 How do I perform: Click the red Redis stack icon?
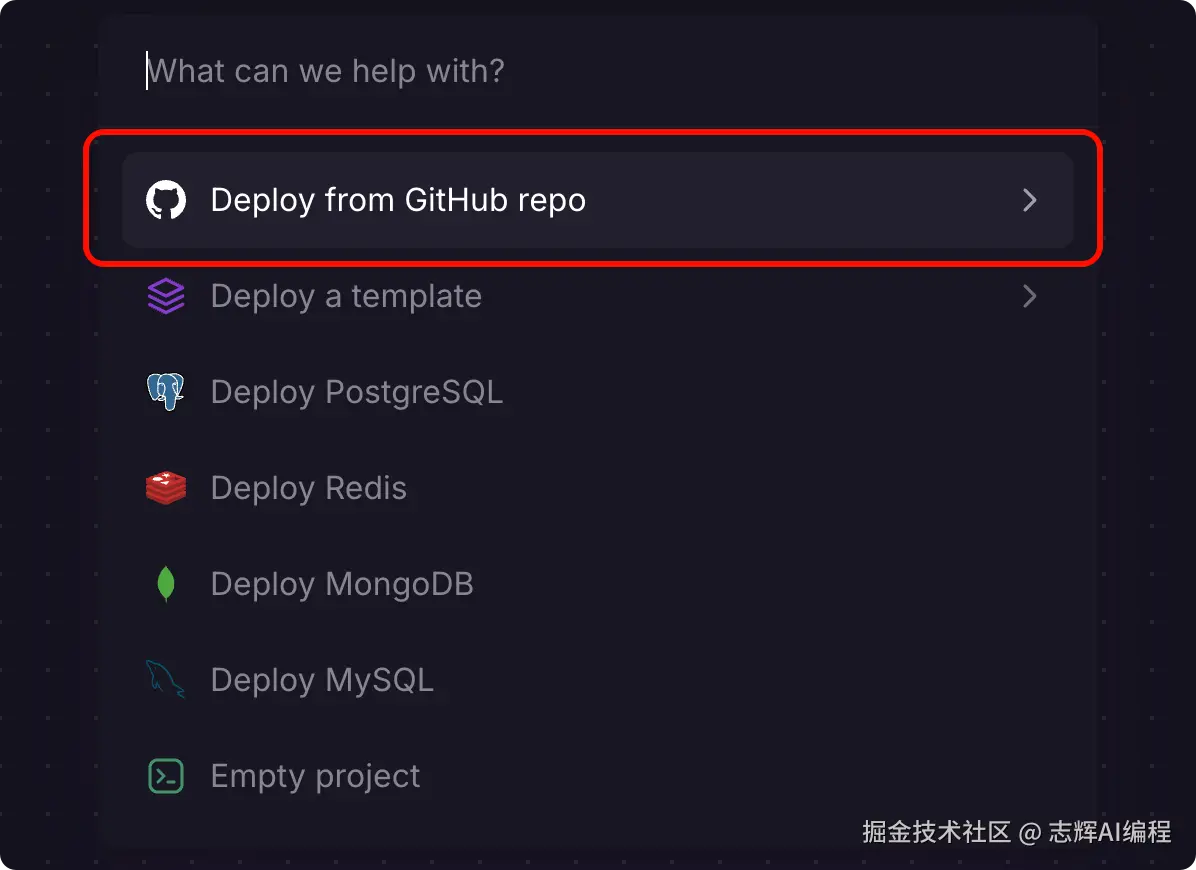pos(166,488)
